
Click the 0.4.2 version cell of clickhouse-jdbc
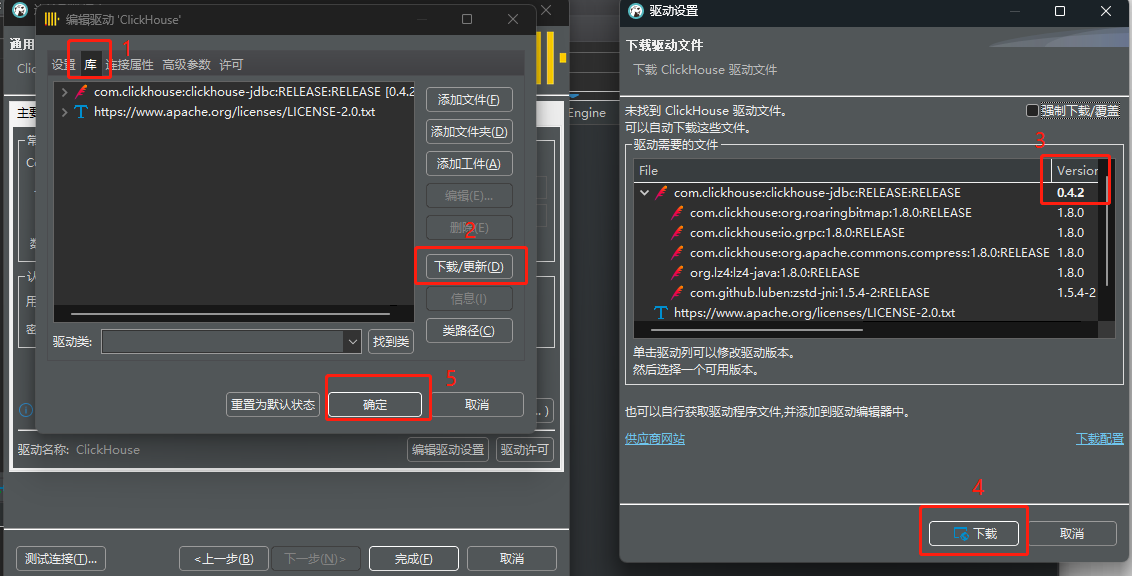pos(1071,193)
